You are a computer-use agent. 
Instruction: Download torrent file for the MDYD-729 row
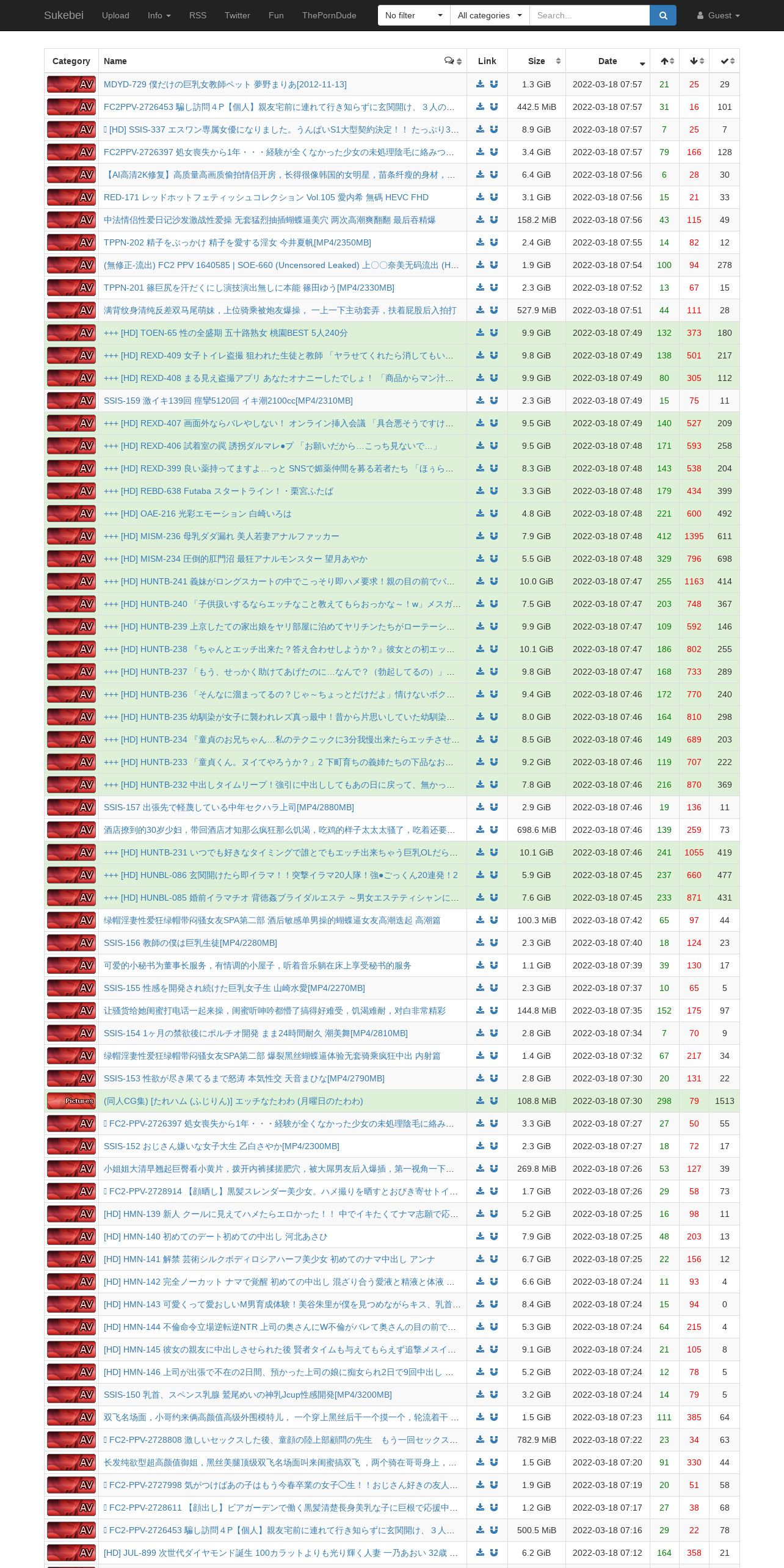coord(481,84)
